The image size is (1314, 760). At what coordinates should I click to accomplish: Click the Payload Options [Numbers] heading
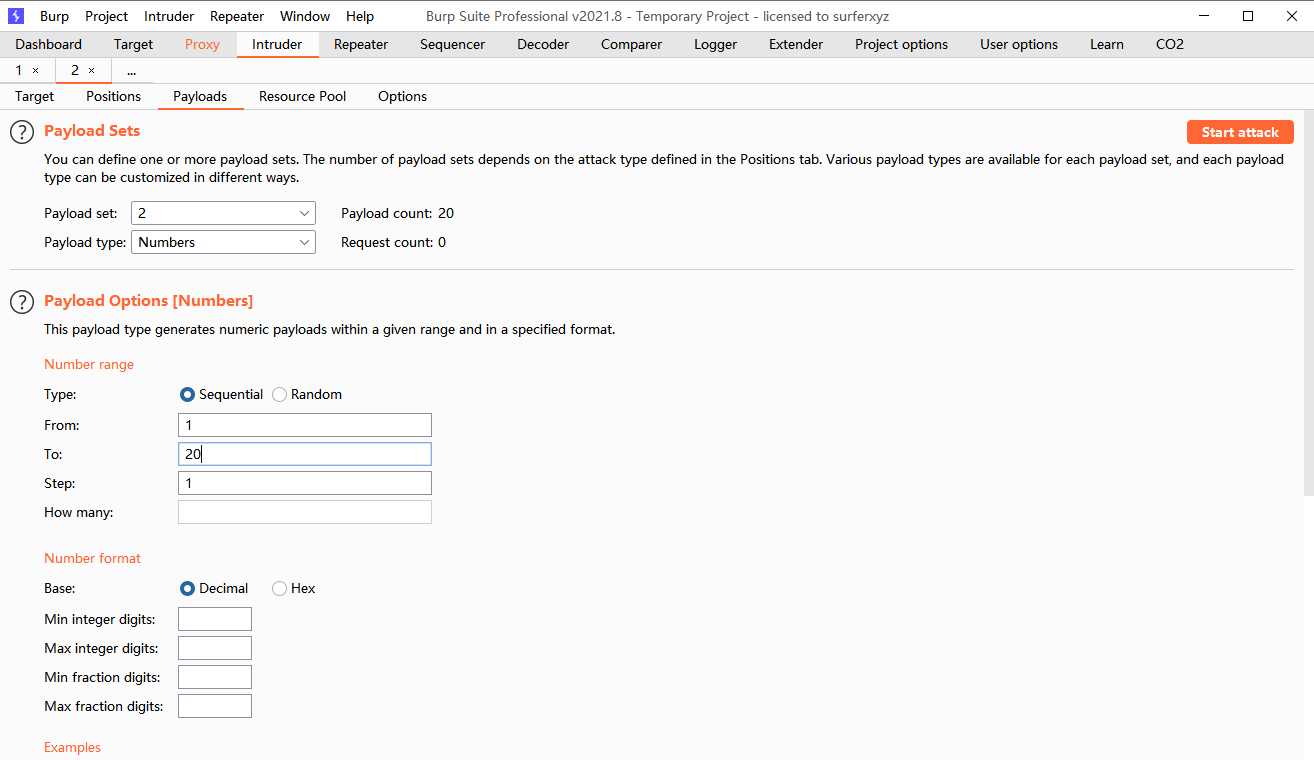pyautogui.click(x=149, y=301)
